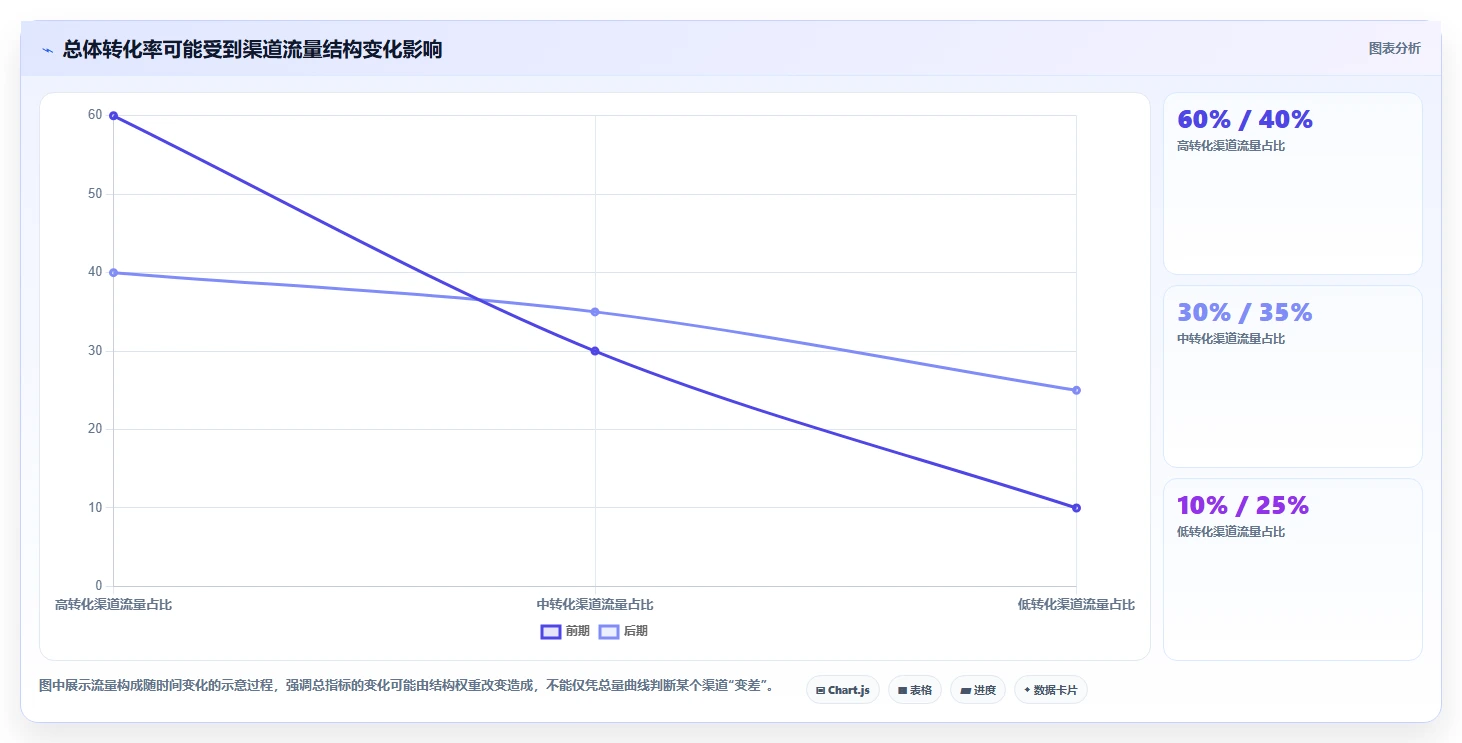1462x743 pixels.
Task: Click the 后期 data point at 35
Action: click(x=595, y=312)
